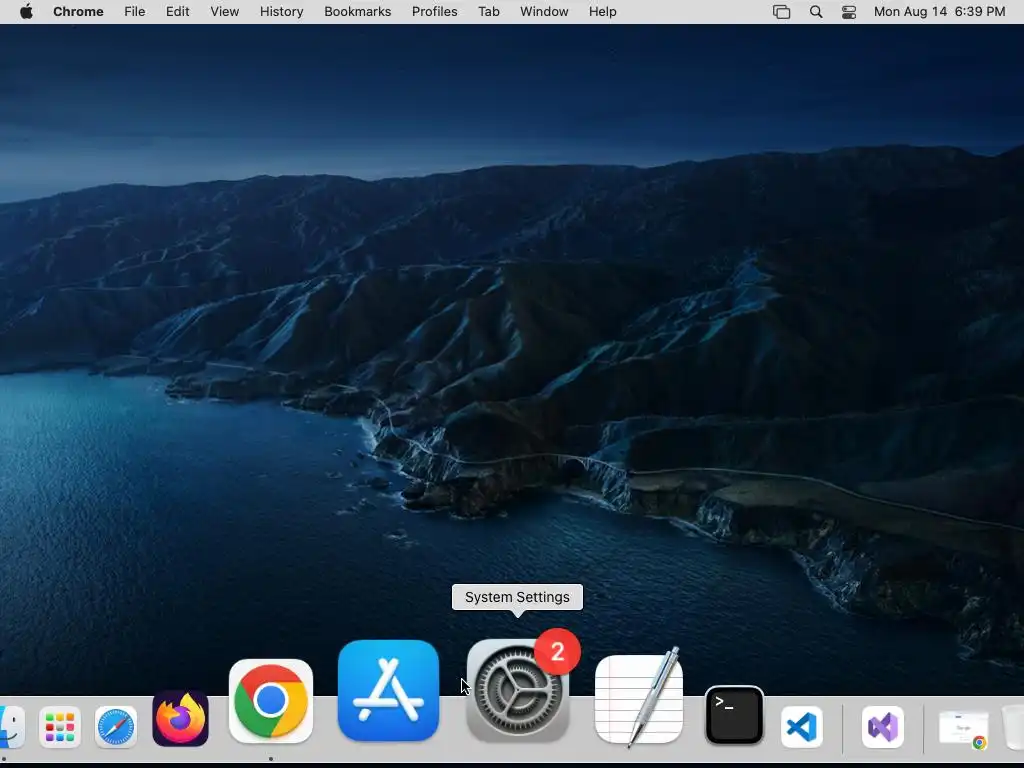Viewport: 1024px width, 768px height.
Task: Open Control Center from menu bar
Action: tap(849, 12)
